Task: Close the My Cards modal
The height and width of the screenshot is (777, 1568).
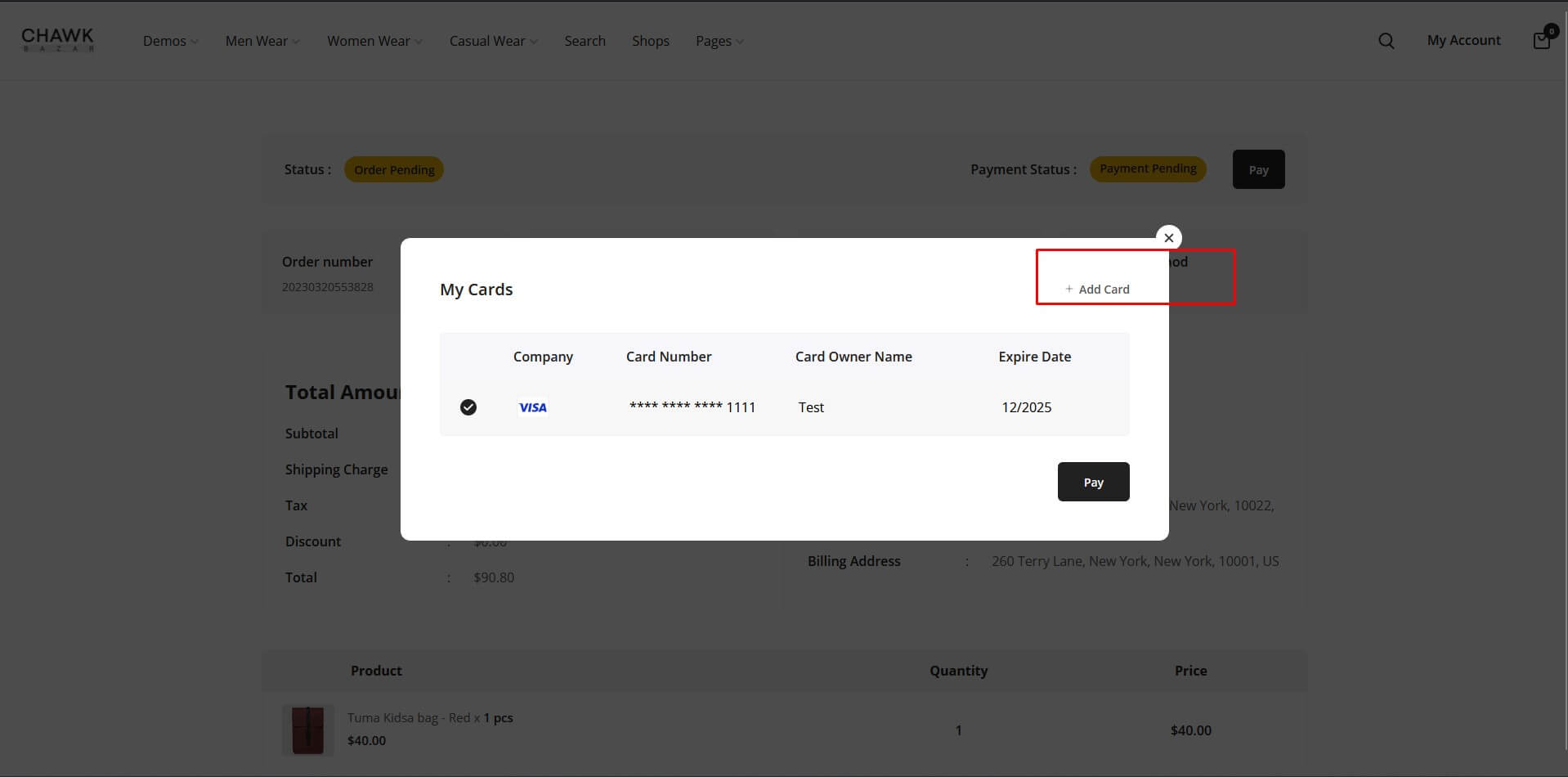Action: [1168, 238]
